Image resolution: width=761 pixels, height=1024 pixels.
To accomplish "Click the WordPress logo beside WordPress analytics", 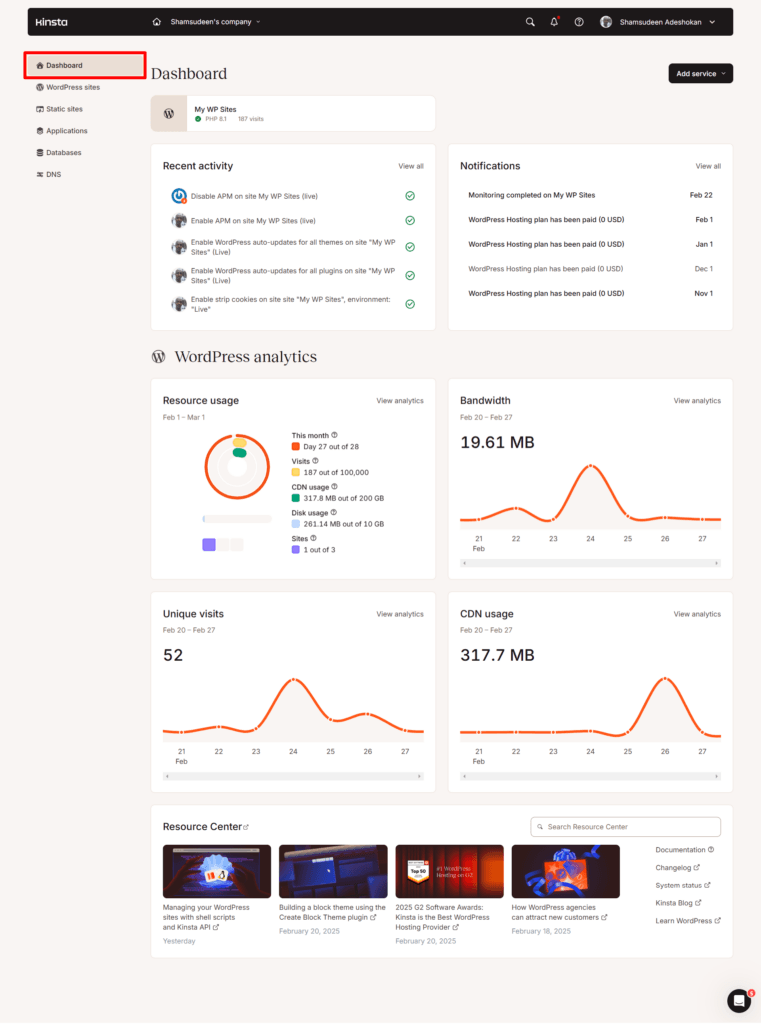I will [x=159, y=357].
